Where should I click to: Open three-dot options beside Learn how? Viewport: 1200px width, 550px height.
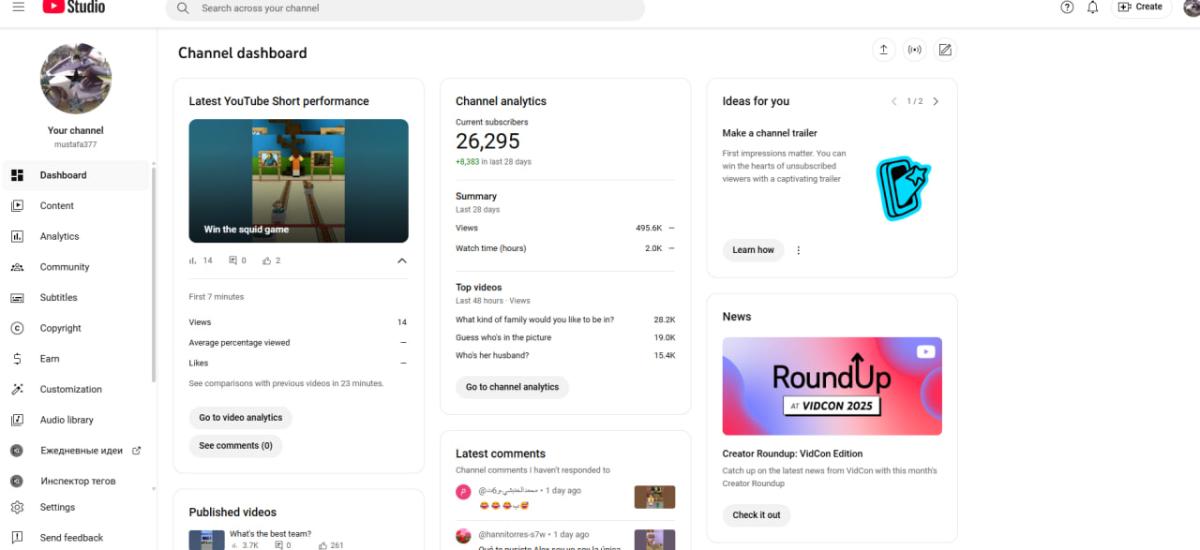[x=798, y=250]
